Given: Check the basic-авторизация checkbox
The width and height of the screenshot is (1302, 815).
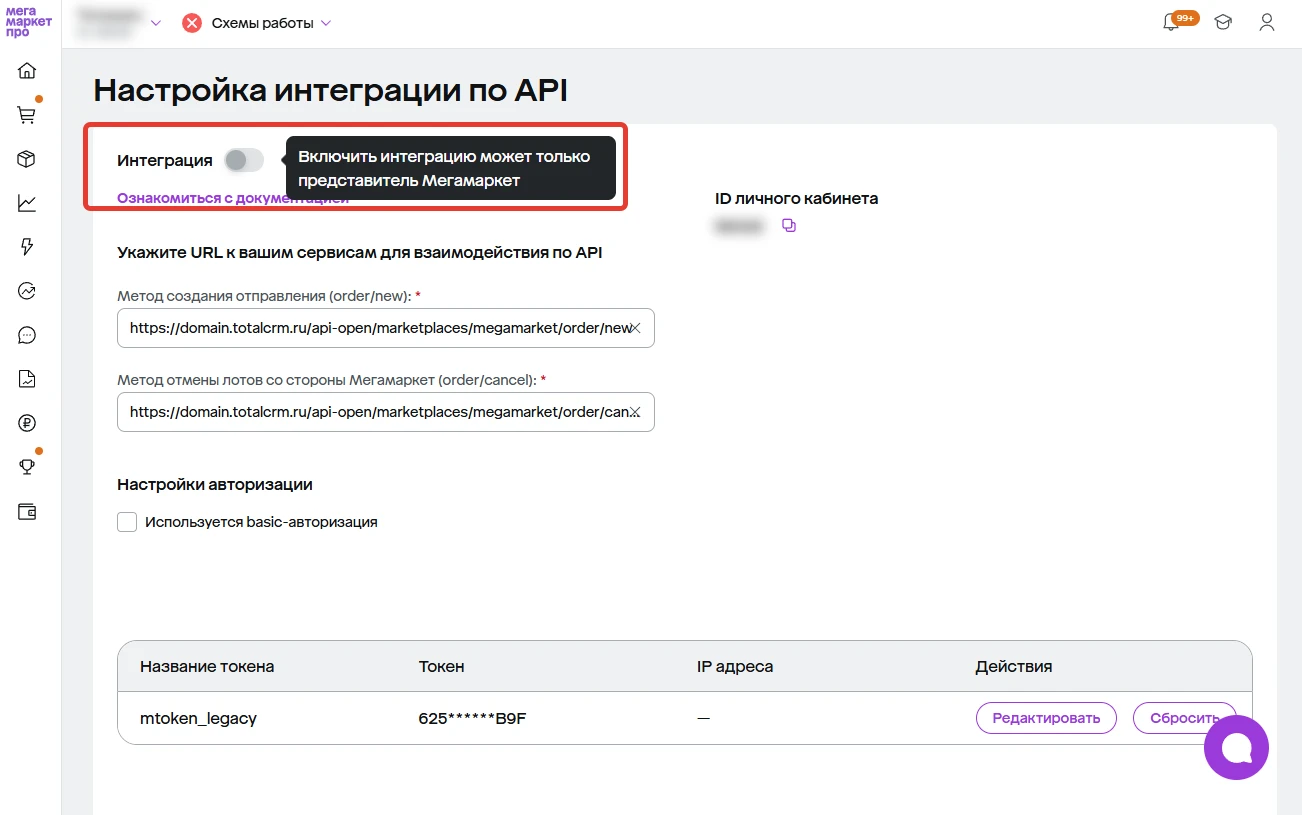Looking at the screenshot, I should [x=127, y=522].
